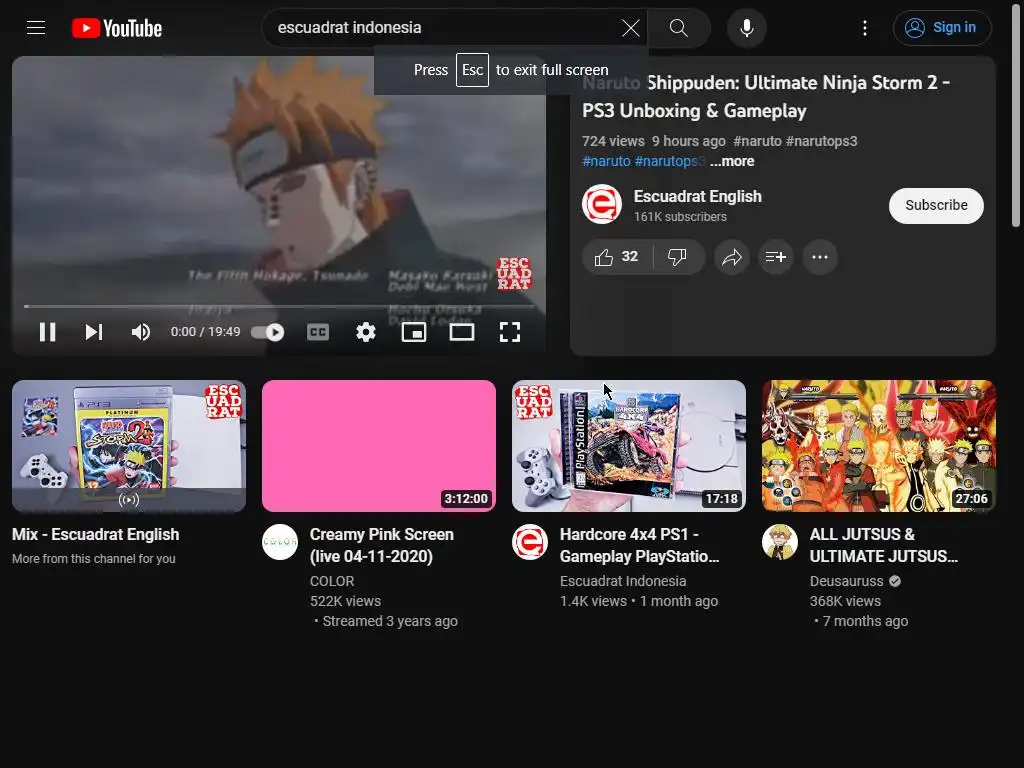
Task: Enable miniplayer mode
Action: pyautogui.click(x=413, y=332)
